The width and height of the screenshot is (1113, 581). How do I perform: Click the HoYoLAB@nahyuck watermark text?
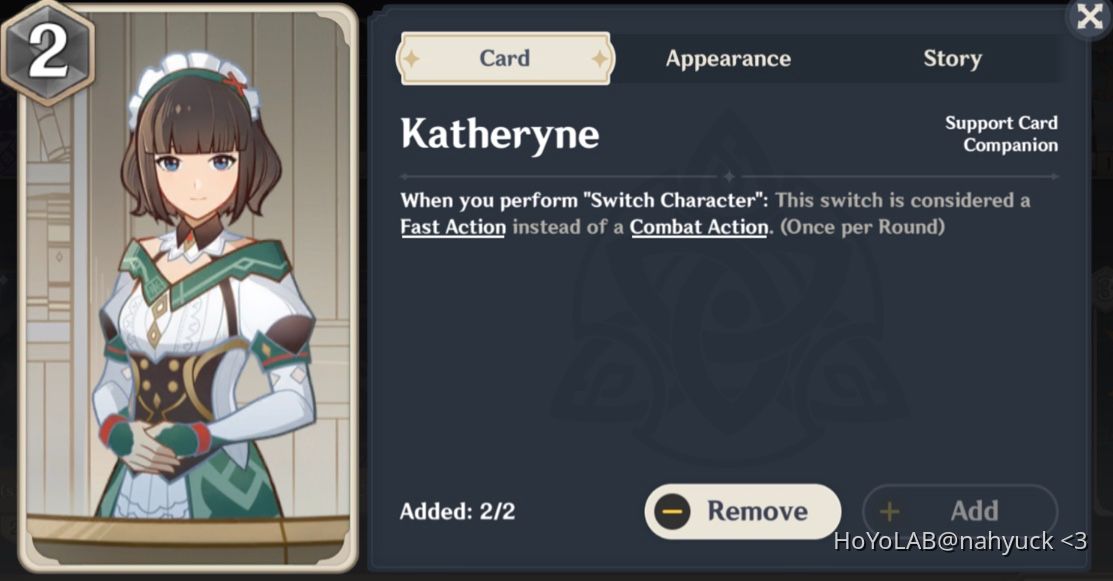pyautogui.click(x=960, y=541)
